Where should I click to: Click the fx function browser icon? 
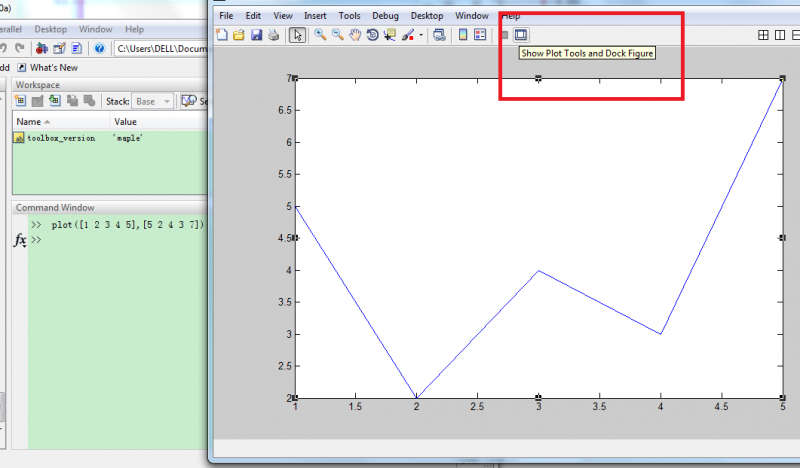[20, 239]
